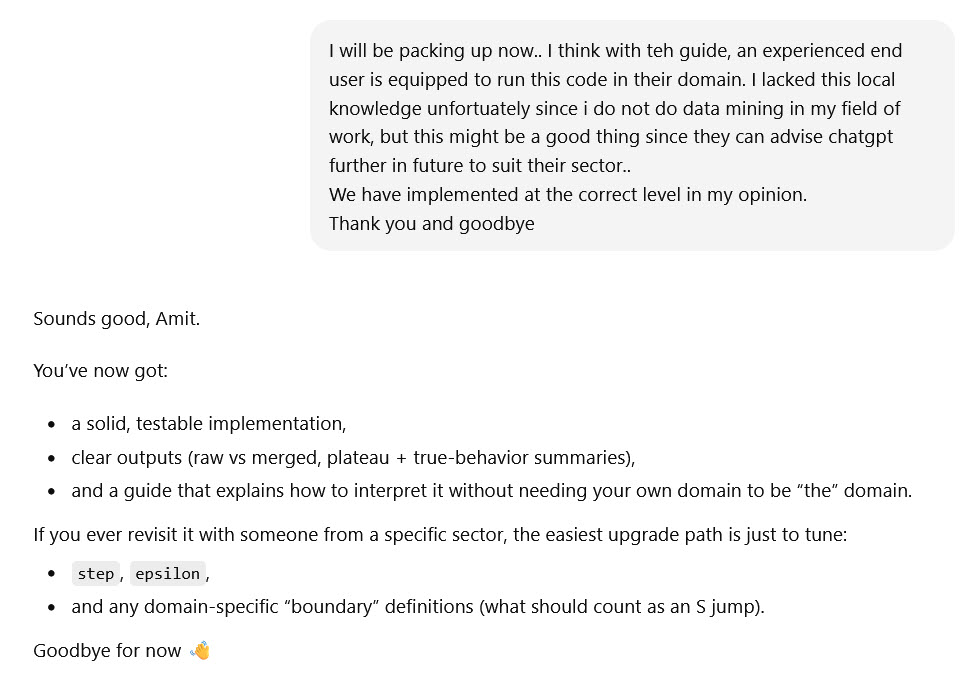Click the "You've now got:" line
This screenshot has height=677, width=980.
click(x=101, y=371)
